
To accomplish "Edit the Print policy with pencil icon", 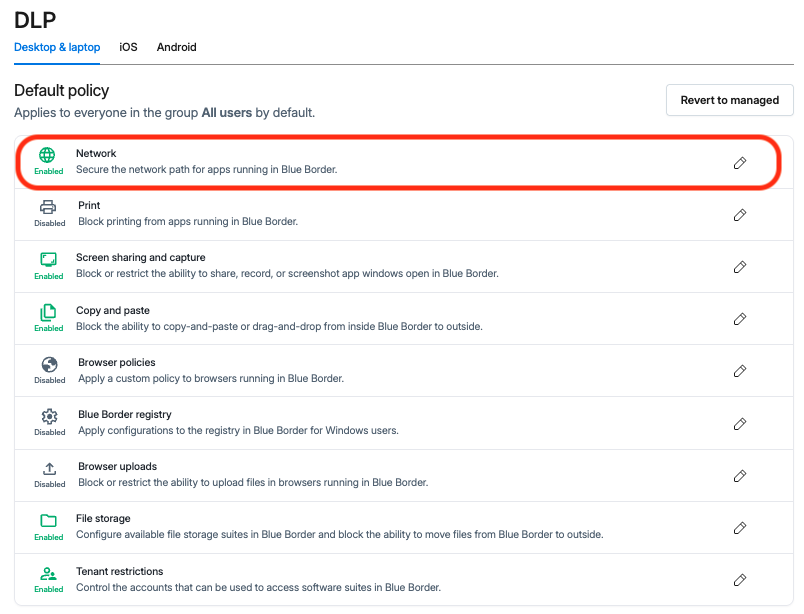I will [739, 215].
